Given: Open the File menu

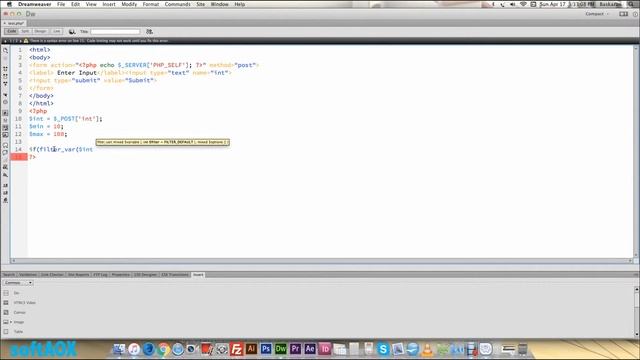Looking at the screenshot, I should (61, 4).
